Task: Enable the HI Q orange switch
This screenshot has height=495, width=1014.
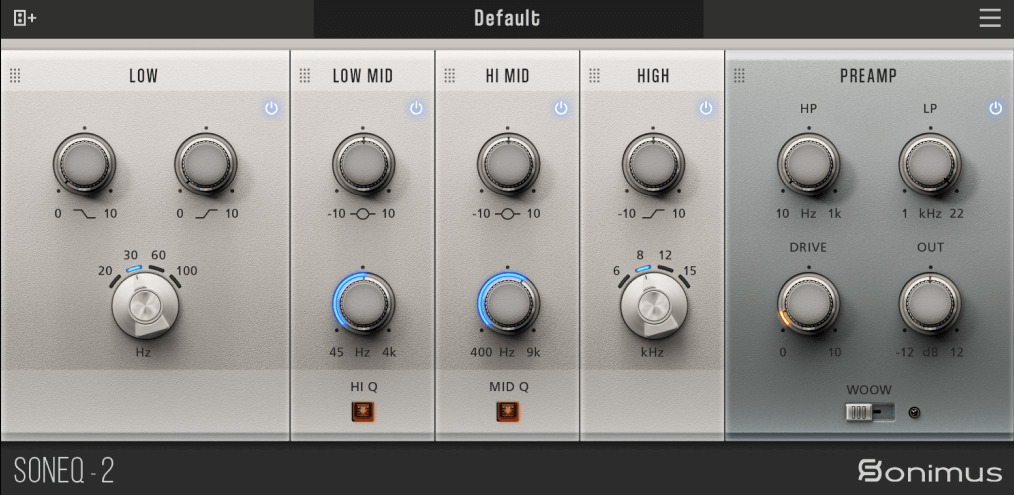Action: point(363,412)
